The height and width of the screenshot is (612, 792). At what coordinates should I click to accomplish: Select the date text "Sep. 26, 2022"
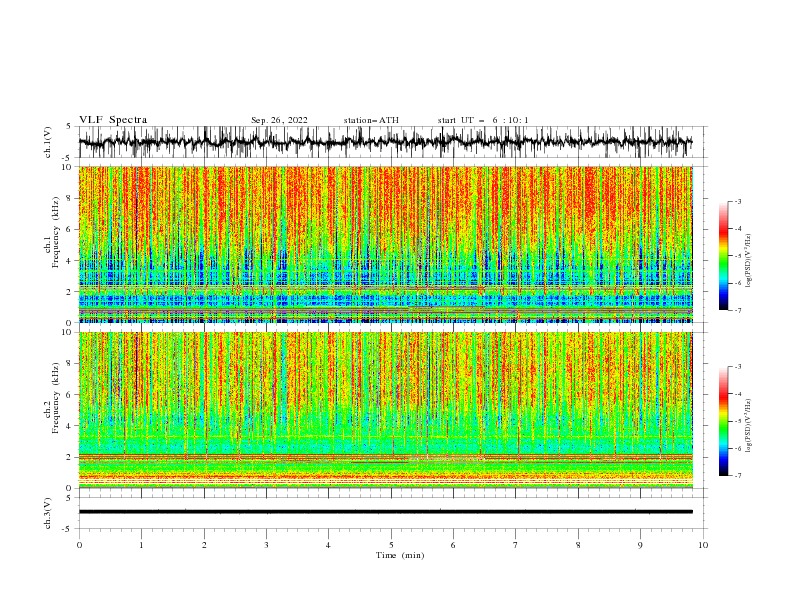[279, 120]
